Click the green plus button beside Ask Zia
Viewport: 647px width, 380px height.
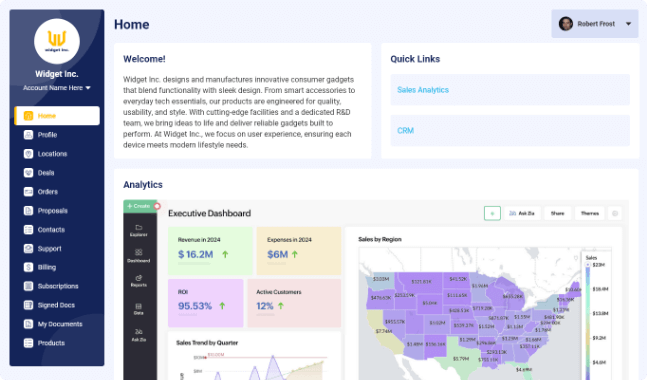[x=492, y=213]
